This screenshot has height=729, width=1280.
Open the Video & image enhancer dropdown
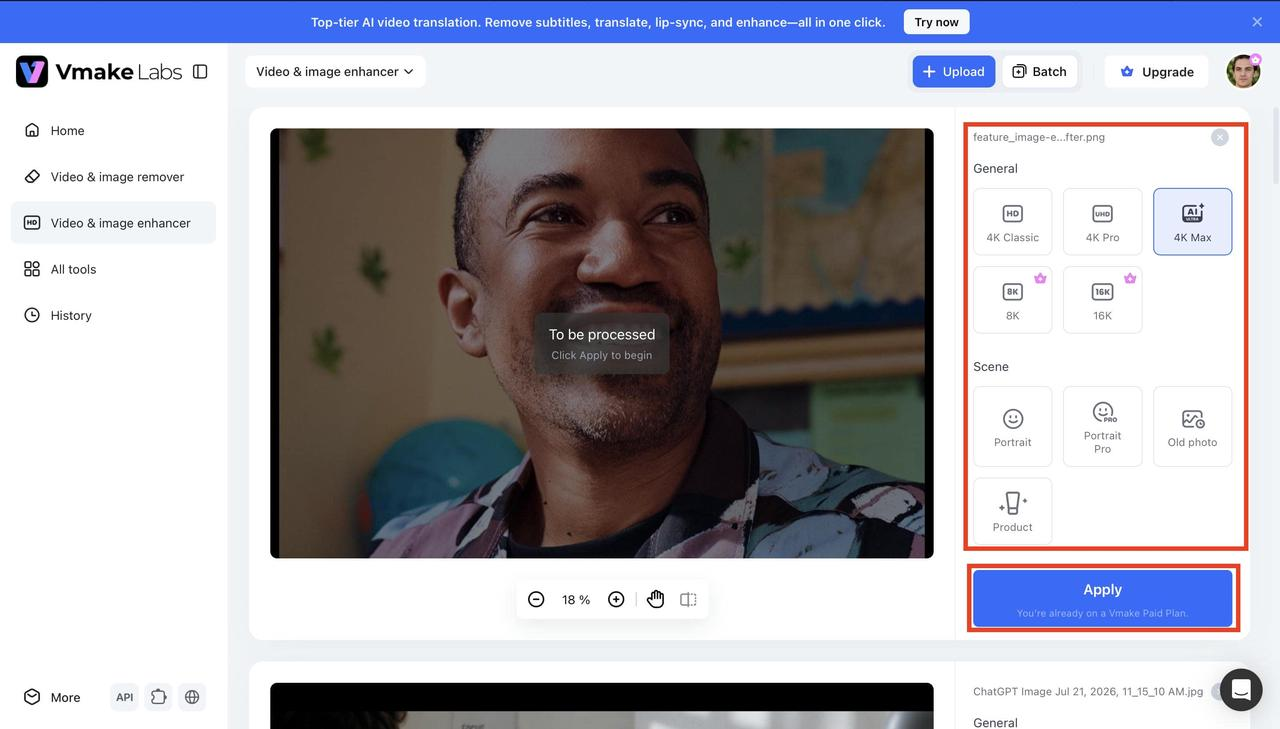coord(335,72)
